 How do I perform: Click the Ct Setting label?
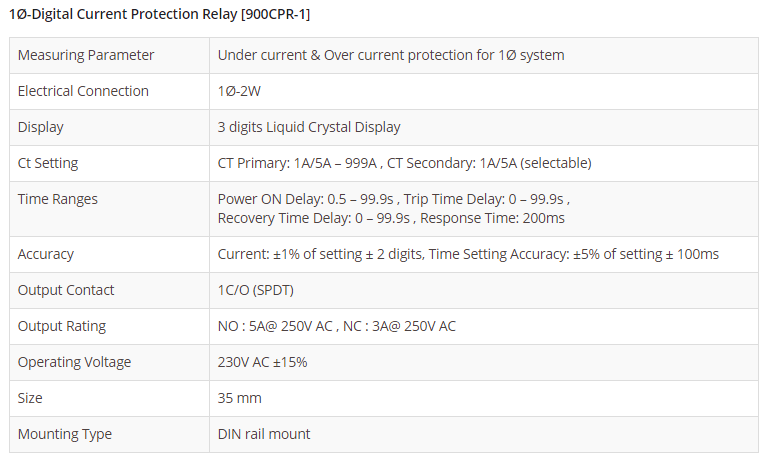tap(48, 163)
